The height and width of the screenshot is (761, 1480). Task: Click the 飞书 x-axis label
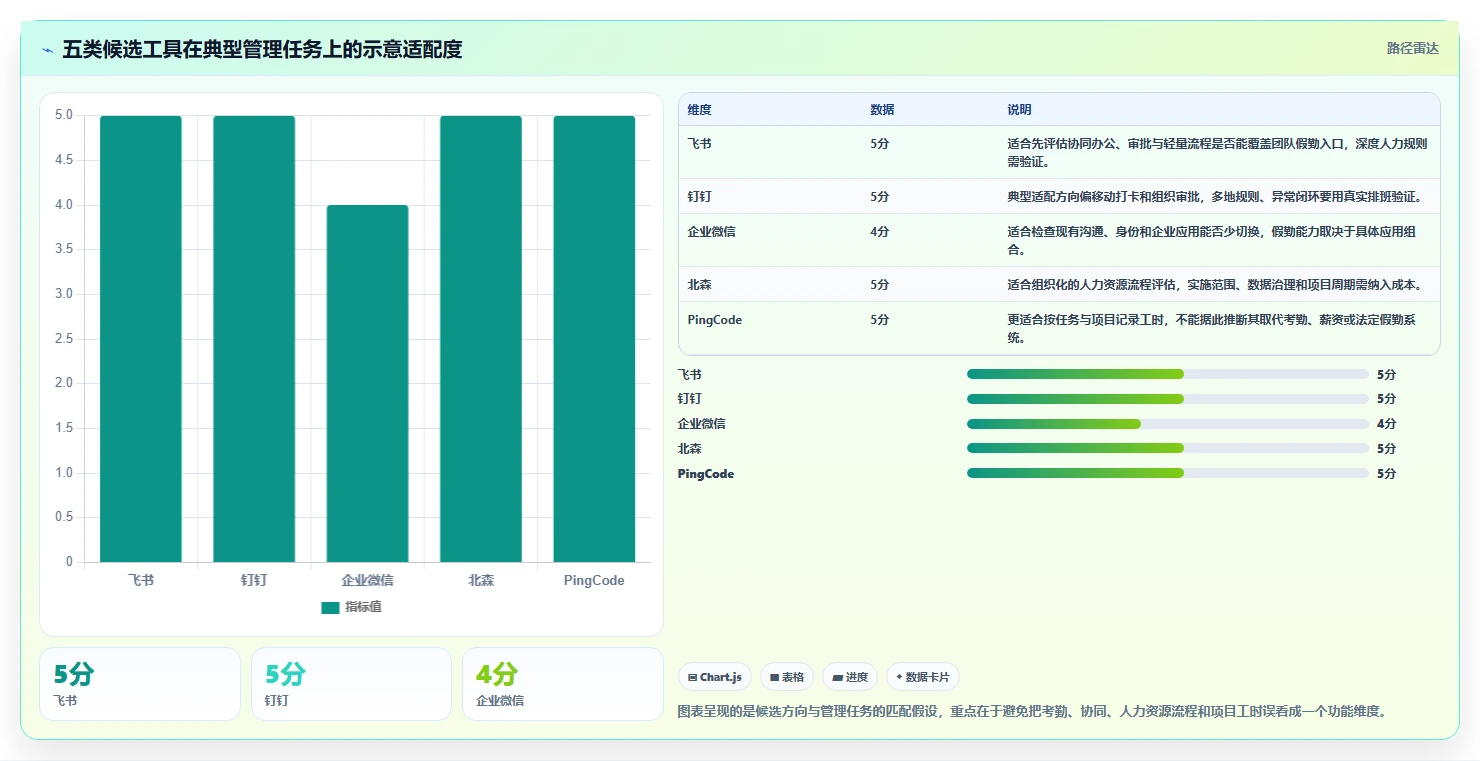click(x=141, y=580)
